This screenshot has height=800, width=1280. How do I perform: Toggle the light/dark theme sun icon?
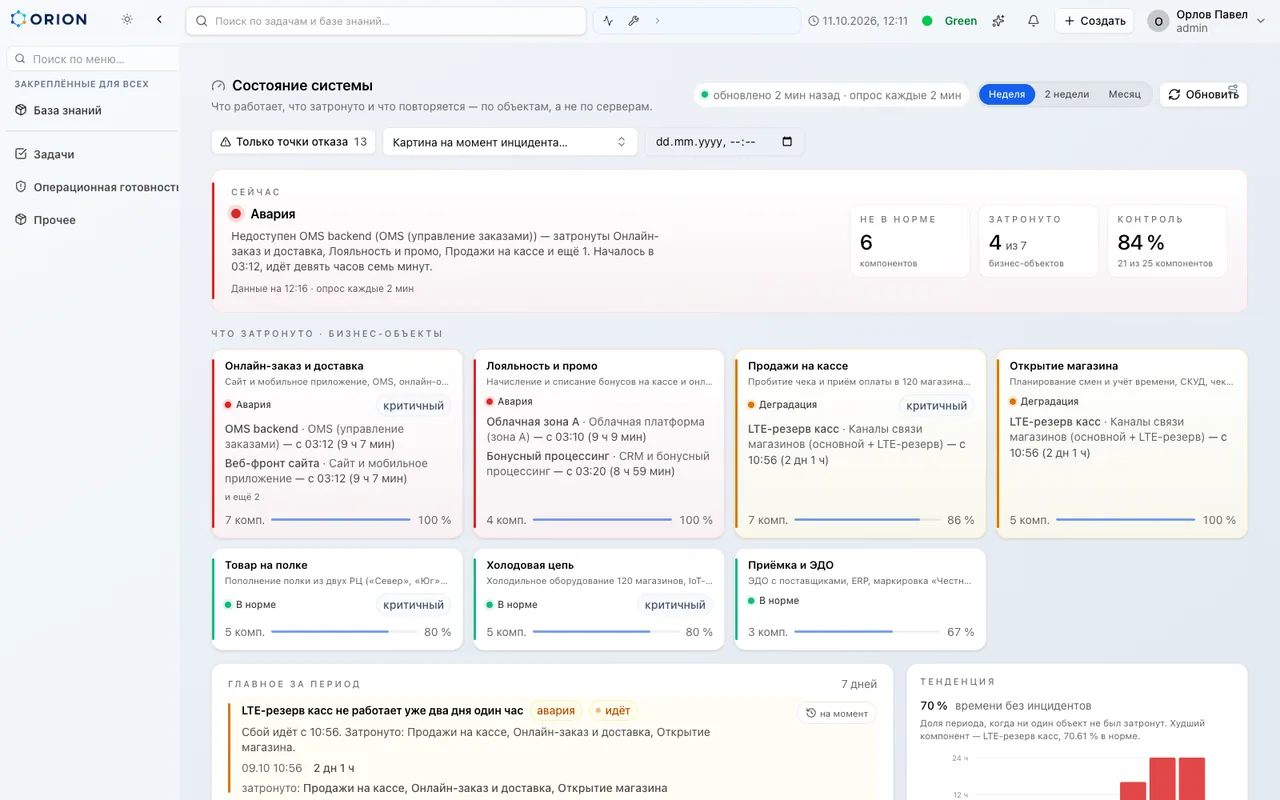pos(127,19)
